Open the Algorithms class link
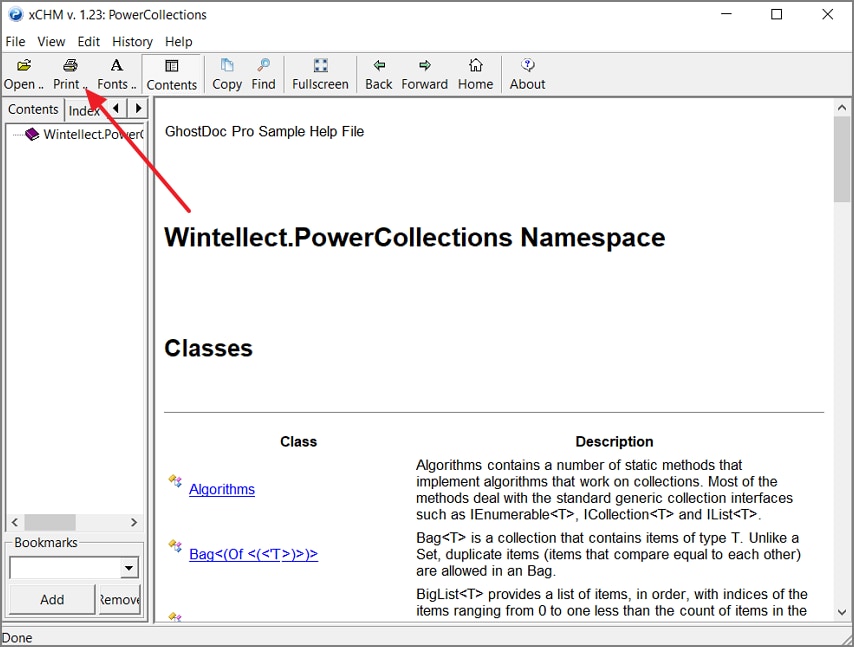854x647 pixels. coord(222,489)
